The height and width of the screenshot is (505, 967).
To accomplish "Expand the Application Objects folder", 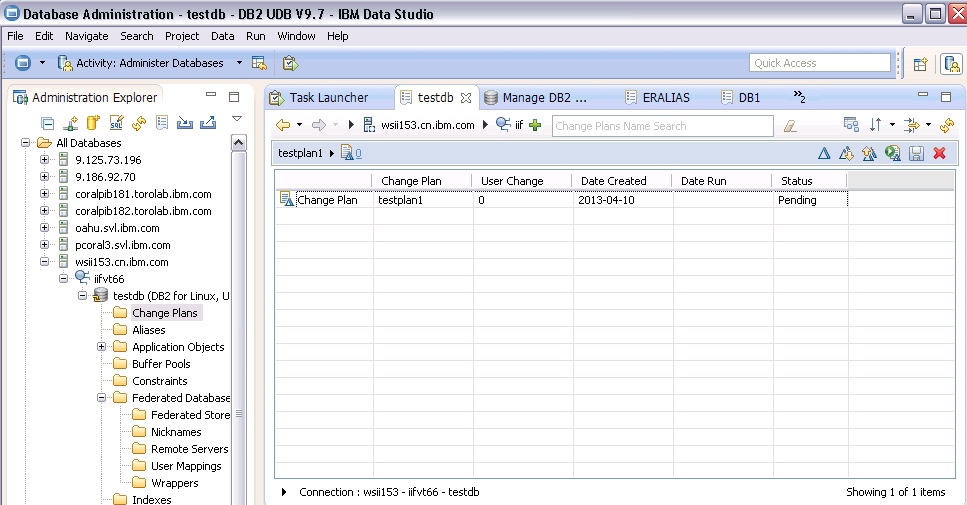I will [x=101, y=347].
